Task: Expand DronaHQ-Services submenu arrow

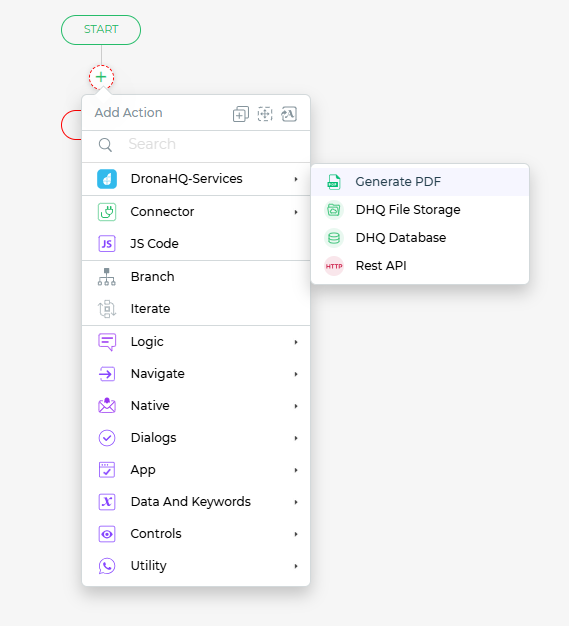Action: [x=296, y=179]
